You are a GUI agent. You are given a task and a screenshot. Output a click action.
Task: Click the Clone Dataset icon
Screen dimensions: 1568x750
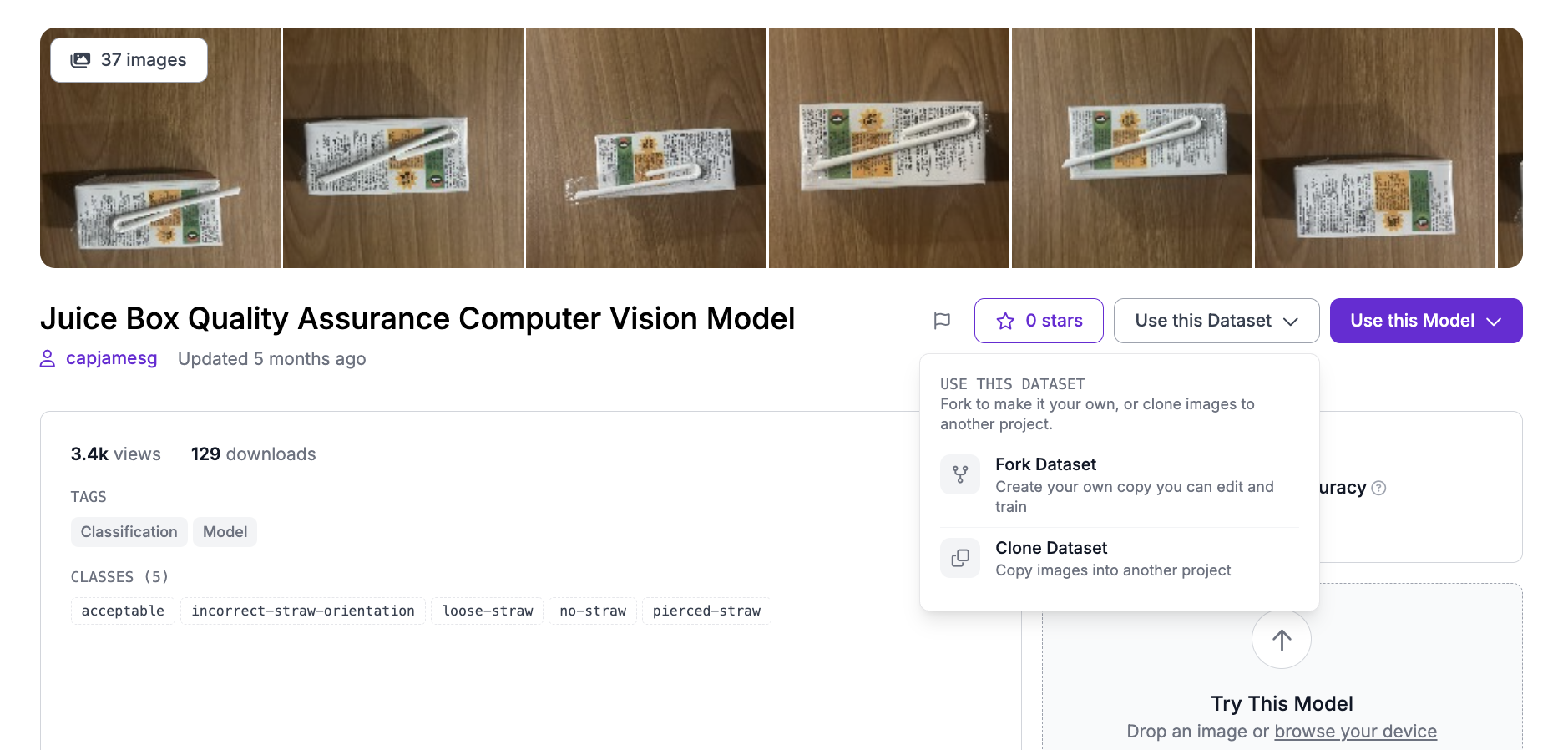(960, 558)
